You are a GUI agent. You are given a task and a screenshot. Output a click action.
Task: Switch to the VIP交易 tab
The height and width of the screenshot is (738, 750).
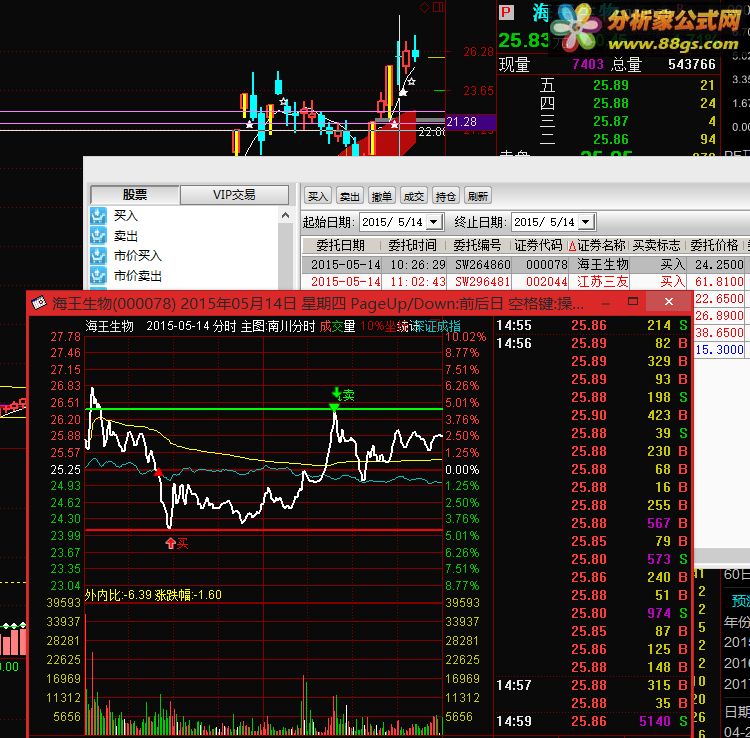(x=234, y=195)
